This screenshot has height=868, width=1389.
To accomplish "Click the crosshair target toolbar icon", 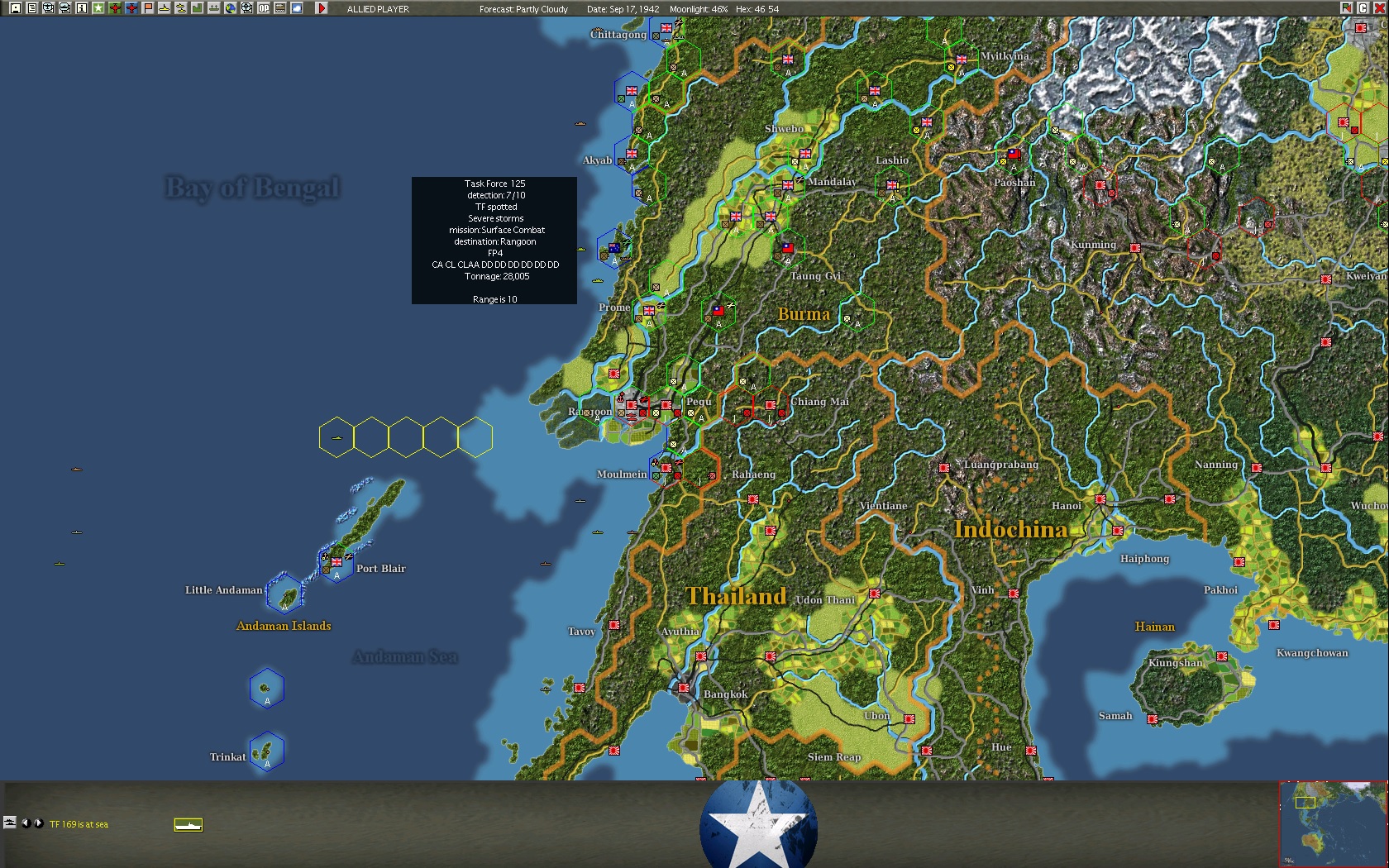I will click(246, 8).
